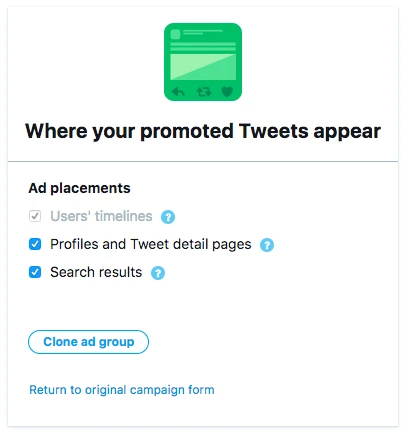Viewport: 409px width, 433px height.
Task: Select the Profiles and Tweet detail pages label
Action: click(151, 244)
